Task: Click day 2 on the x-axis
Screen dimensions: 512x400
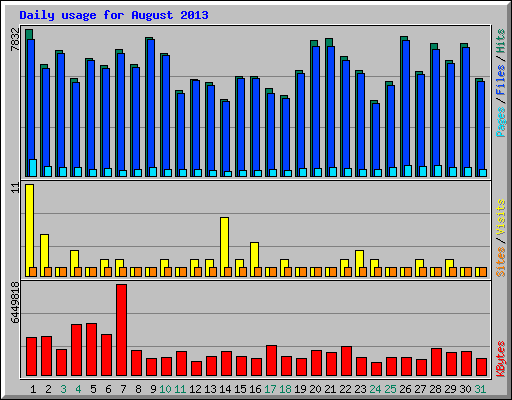Action: [48, 389]
